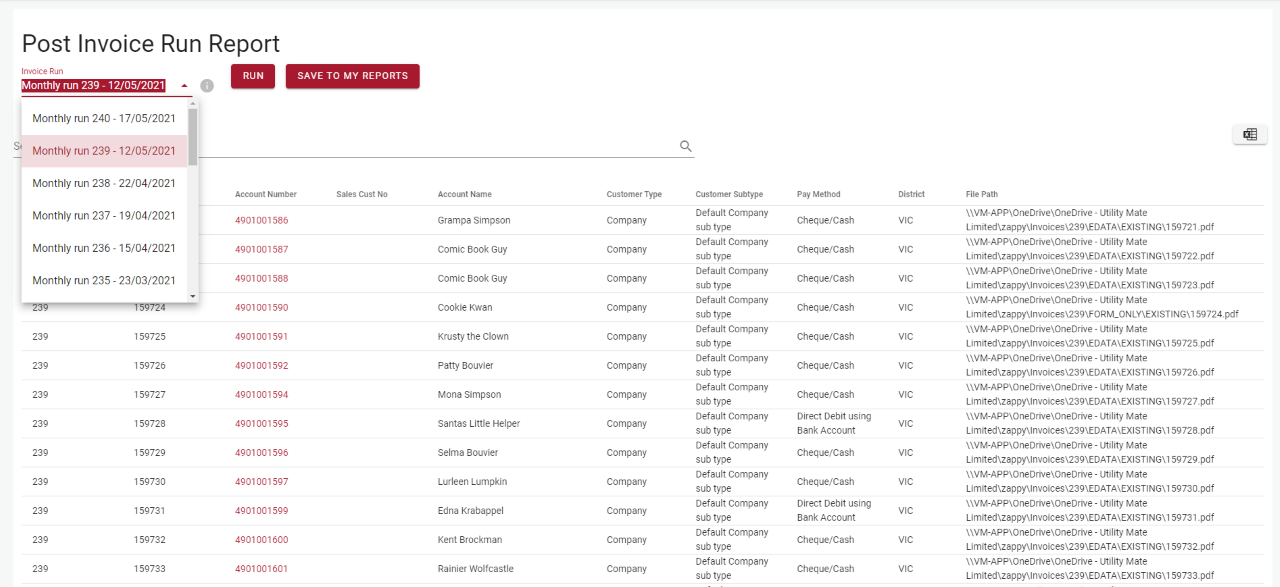Collapse the Invoice Run dropdown arrow
This screenshot has width=1280, height=587.
coord(184,86)
